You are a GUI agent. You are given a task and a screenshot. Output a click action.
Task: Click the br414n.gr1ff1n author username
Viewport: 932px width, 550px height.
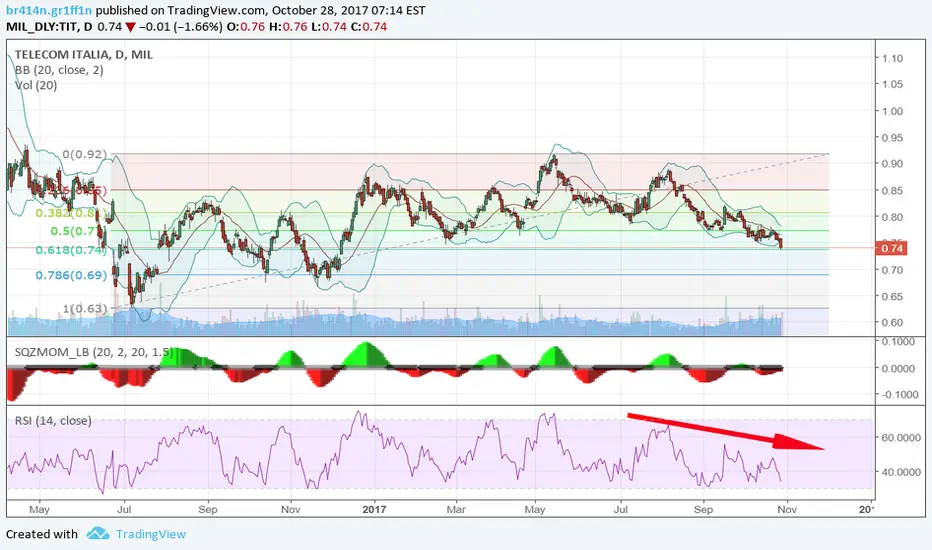coord(49,10)
